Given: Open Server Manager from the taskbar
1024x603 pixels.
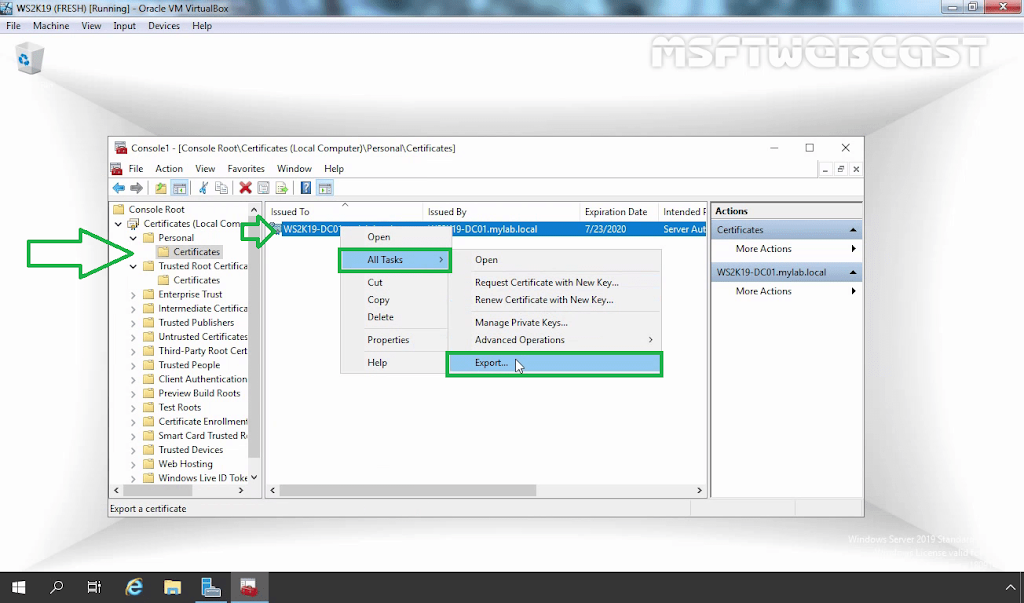Looking at the screenshot, I should [211, 587].
